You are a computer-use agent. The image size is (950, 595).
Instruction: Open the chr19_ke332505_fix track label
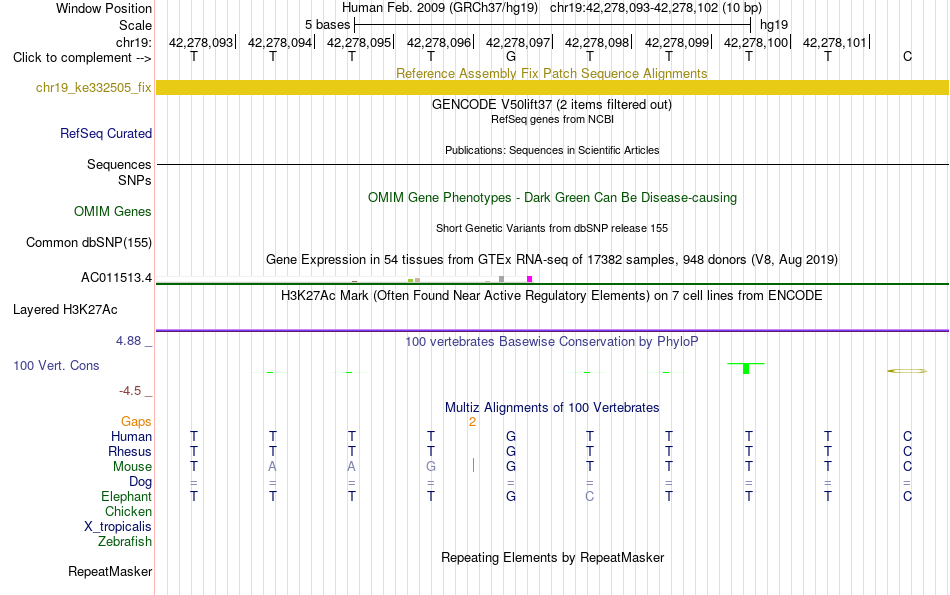[x=93, y=87]
